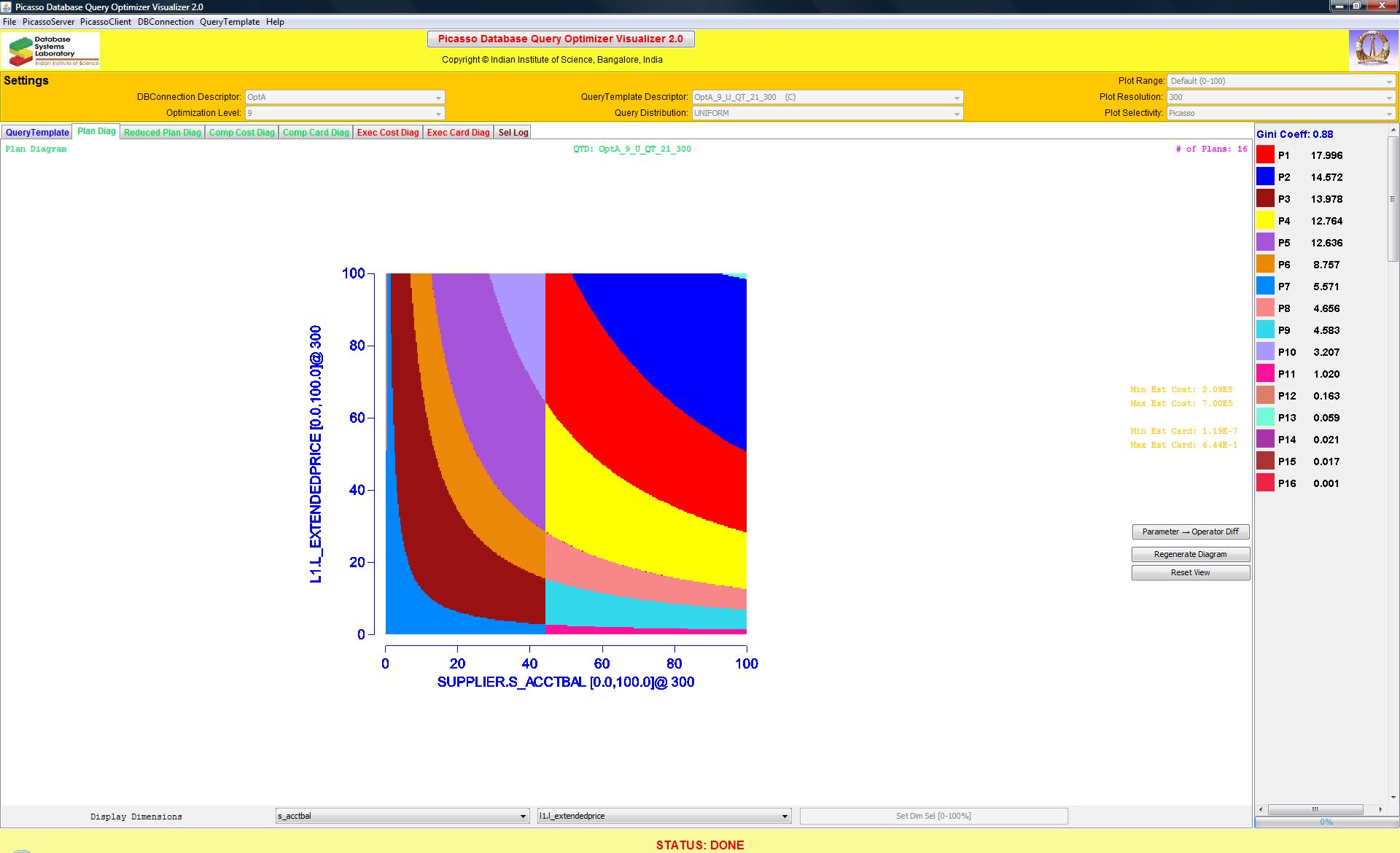Pick the orange P6 plan swatch
Viewport: 1400px width, 853px height.
coord(1265,264)
